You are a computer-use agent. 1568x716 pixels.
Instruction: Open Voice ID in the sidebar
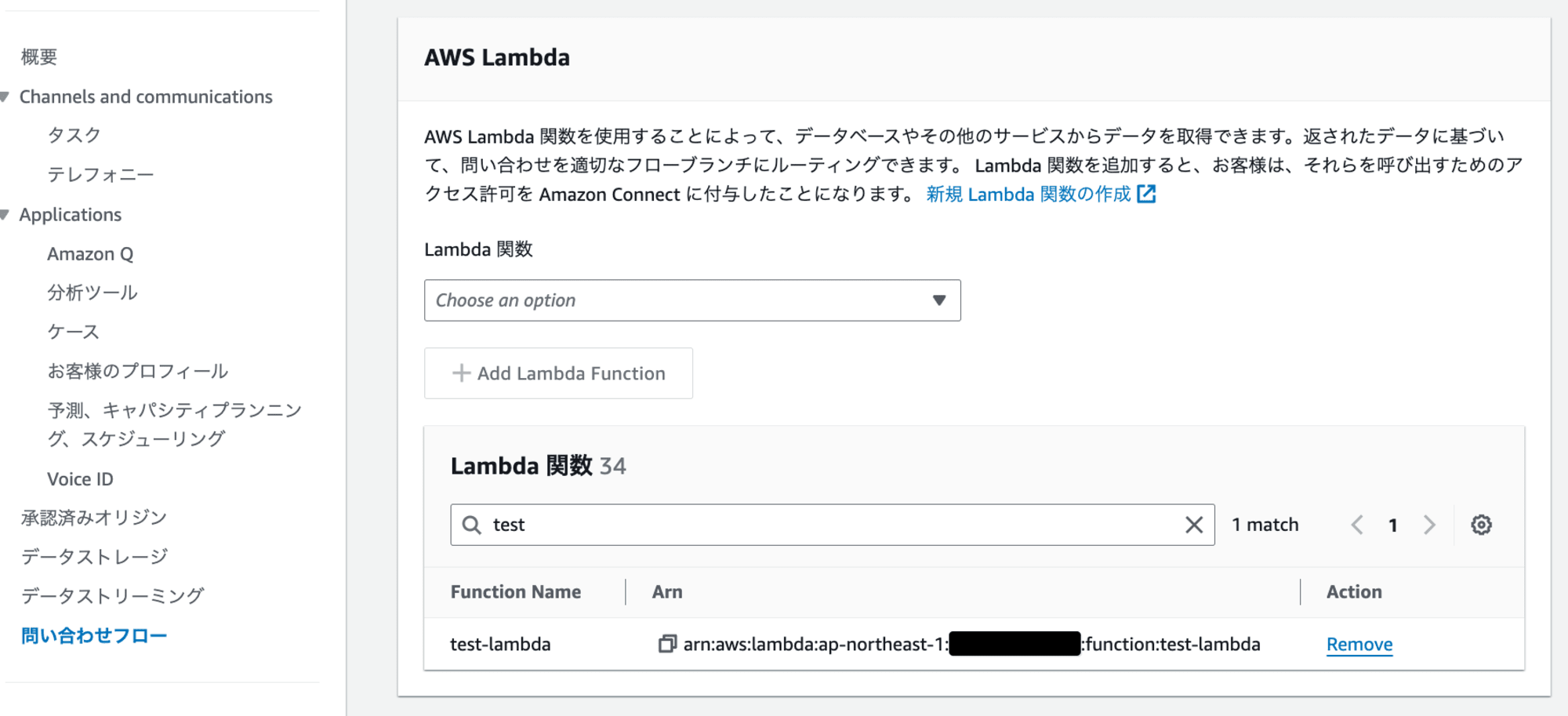point(80,479)
